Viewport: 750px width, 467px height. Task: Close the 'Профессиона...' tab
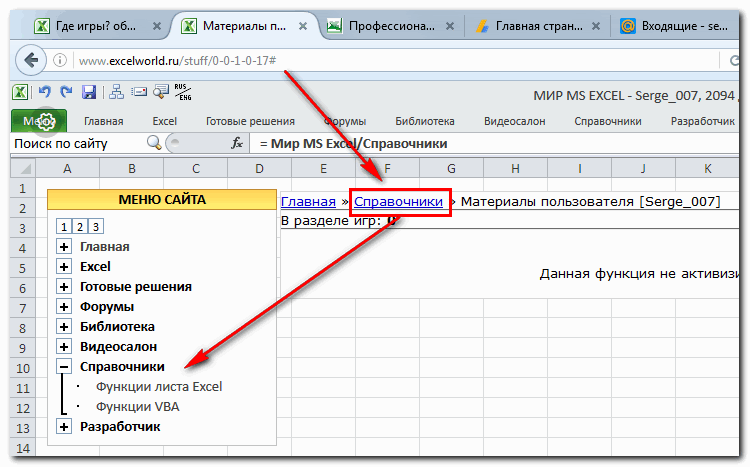pos(450,26)
